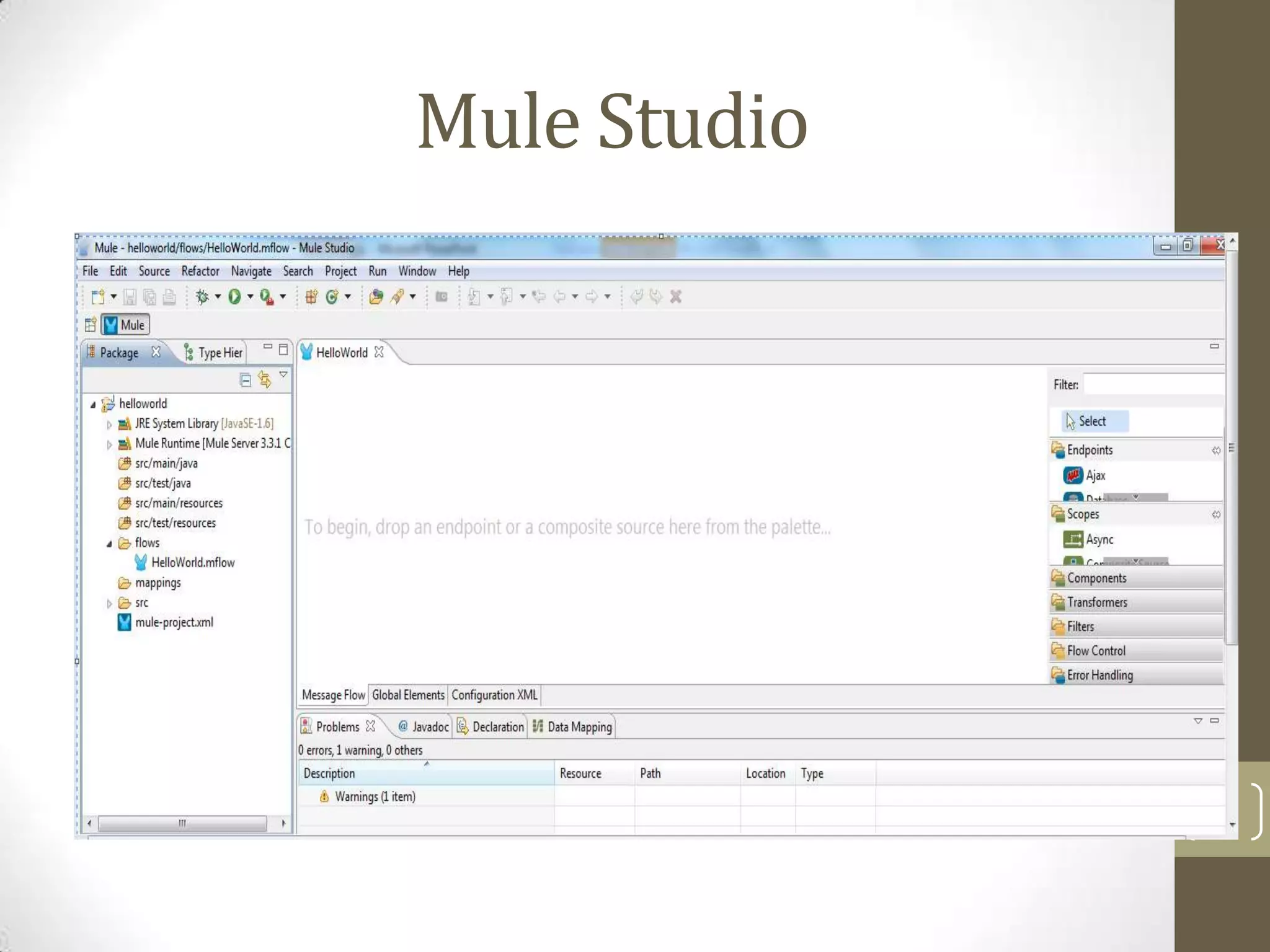The height and width of the screenshot is (952, 1270).
Task: Open the External Tools dropdown arrow
Action: 283,297
